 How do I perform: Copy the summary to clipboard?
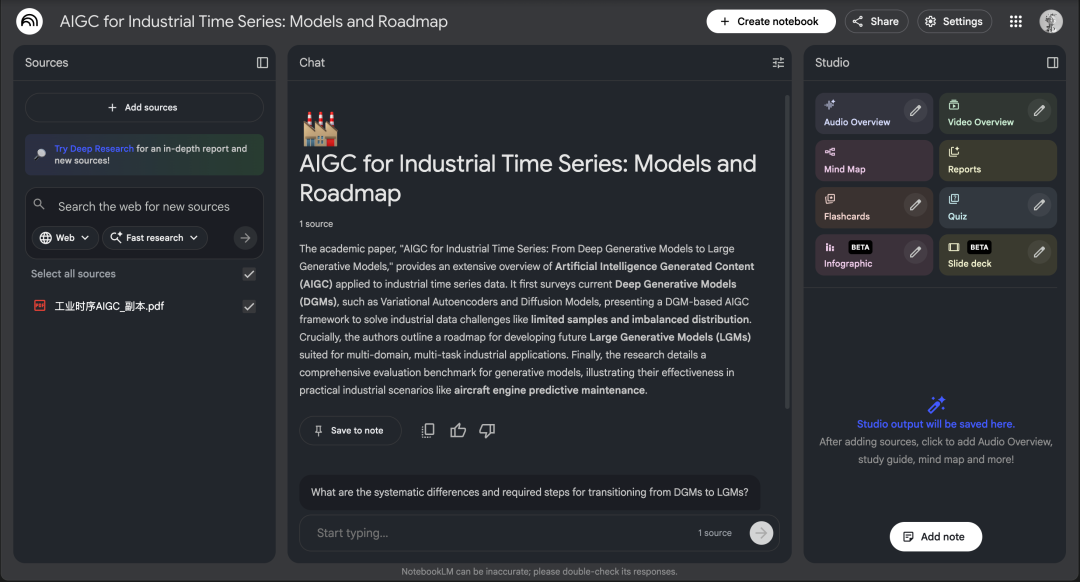click(x=428, y=430)
